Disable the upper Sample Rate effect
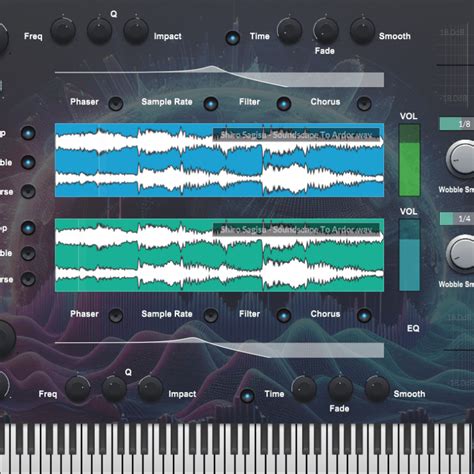This screenshot has width=474, height=474. [211, 104]
